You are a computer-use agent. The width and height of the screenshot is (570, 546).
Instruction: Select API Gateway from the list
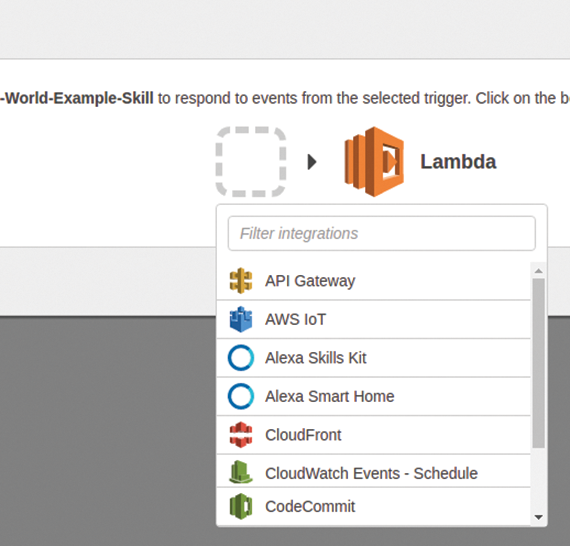pos(374,281)
